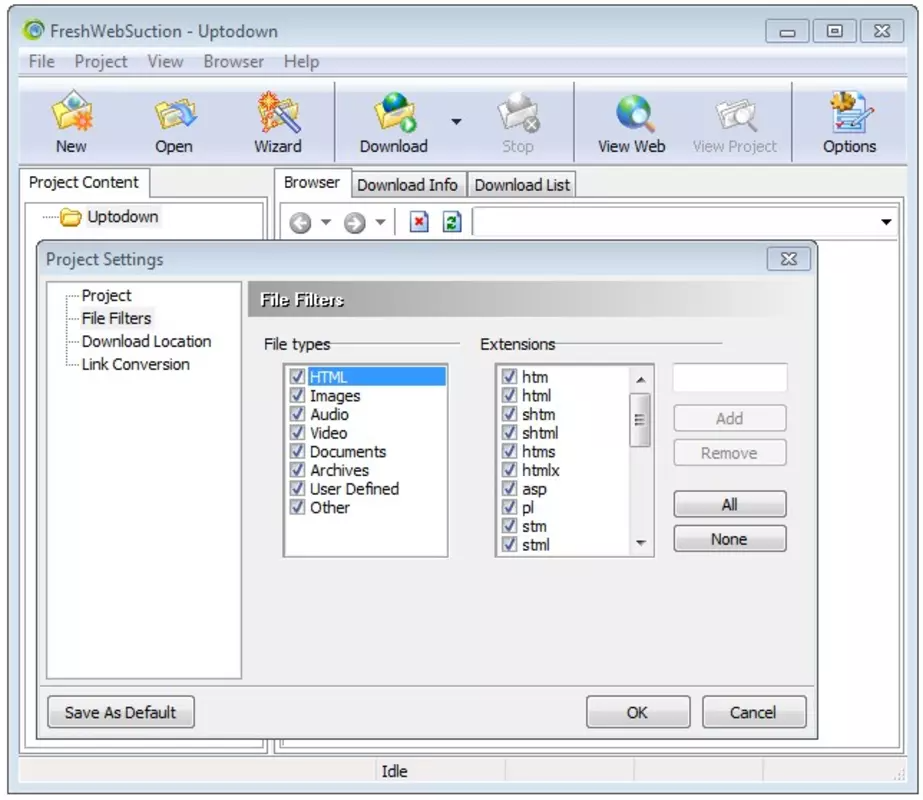Uncheck the htm extension checkbox
923x800 pixels.
click(509, 377)
